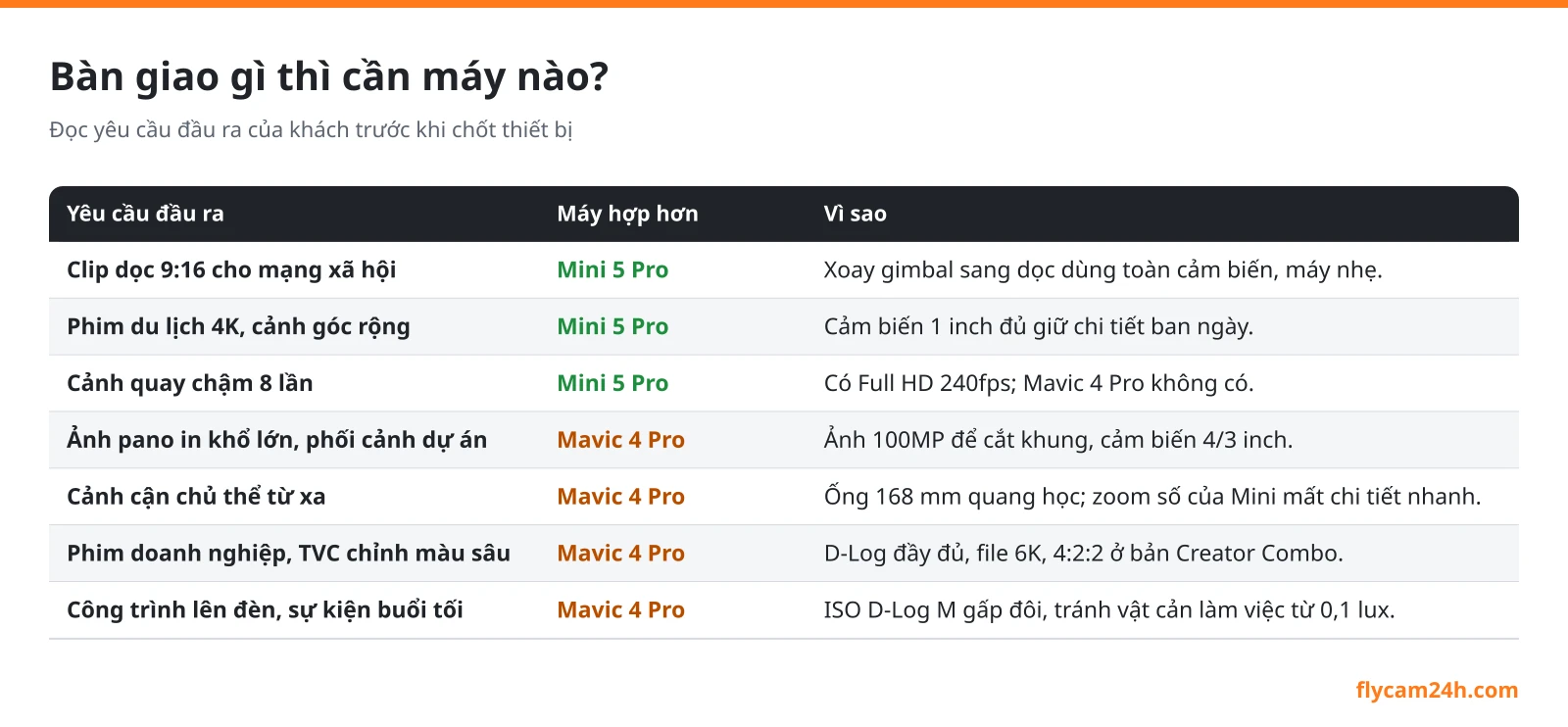
Task: Click 'Ảnh pano in khổ lớn, phối cảnh dự án'
Action: click(276, 441)
